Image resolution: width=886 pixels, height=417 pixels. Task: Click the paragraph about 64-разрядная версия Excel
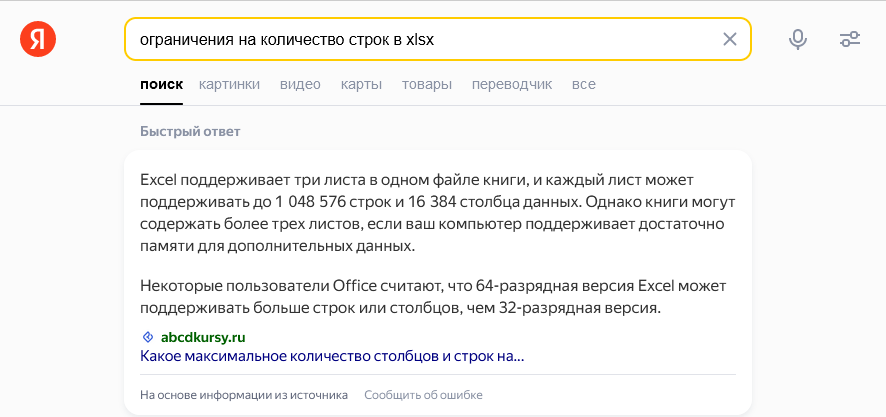[430, 297]
